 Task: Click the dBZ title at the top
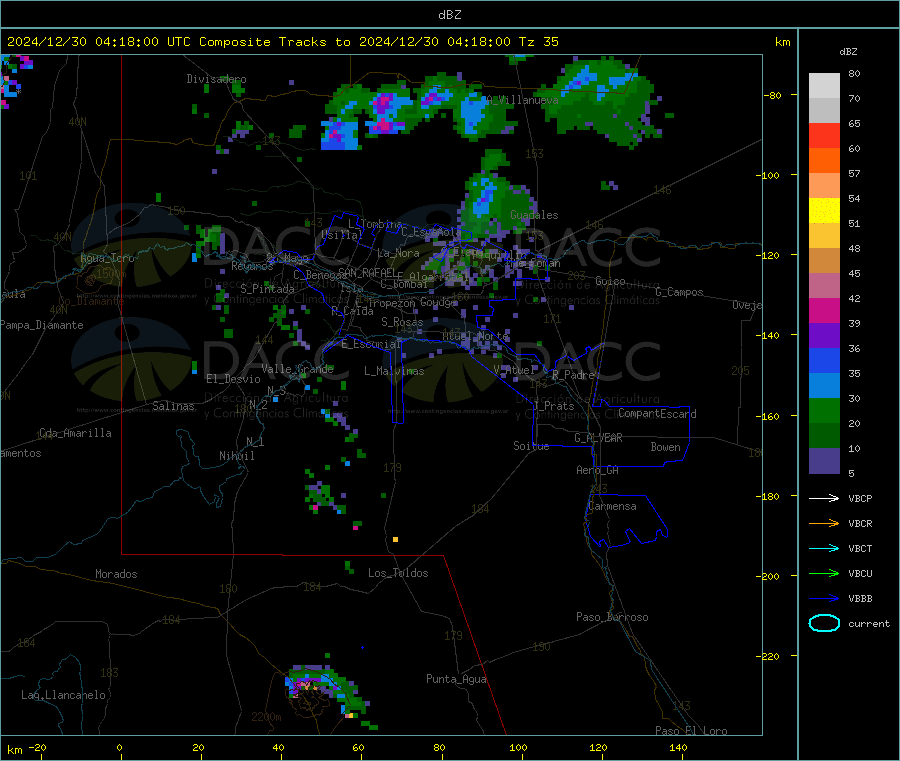[449, 15]
